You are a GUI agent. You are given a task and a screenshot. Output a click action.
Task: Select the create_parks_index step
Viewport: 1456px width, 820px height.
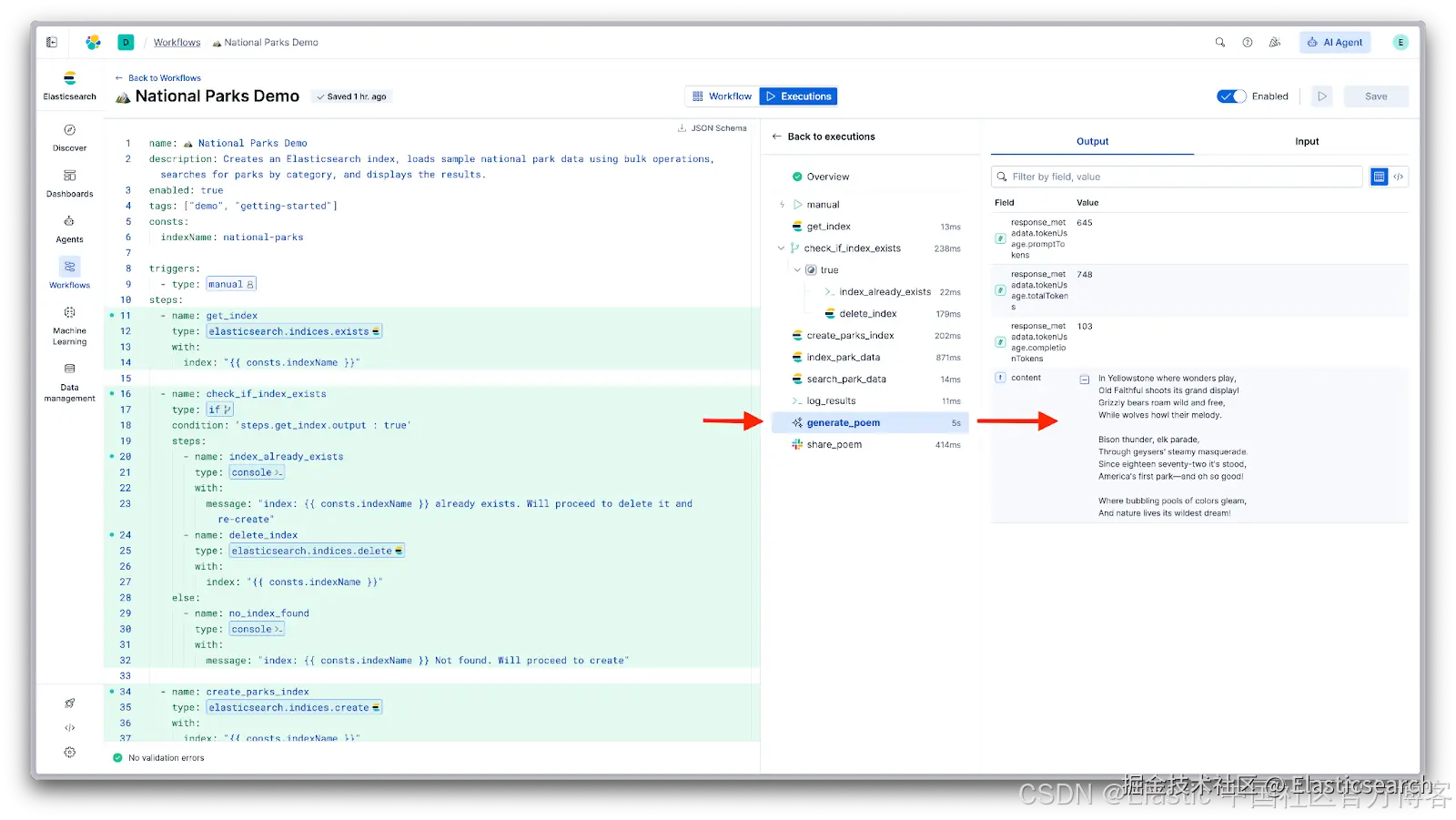coord(870,336)
